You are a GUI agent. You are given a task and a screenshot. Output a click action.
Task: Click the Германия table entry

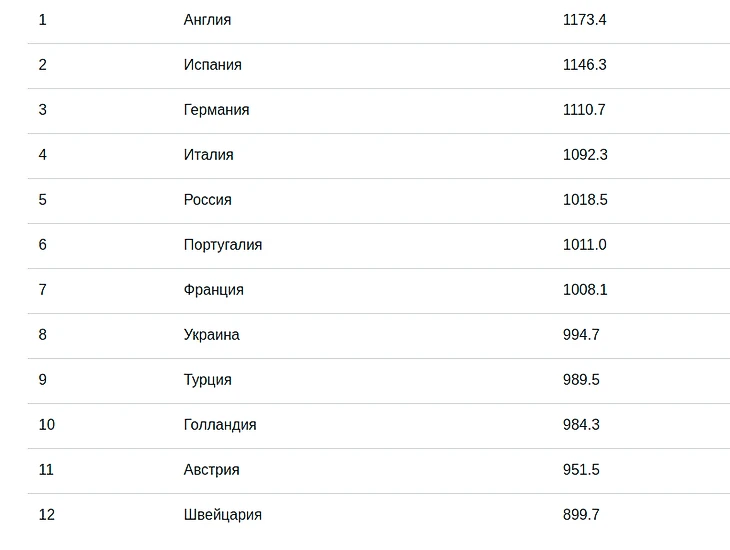point(216,110)
